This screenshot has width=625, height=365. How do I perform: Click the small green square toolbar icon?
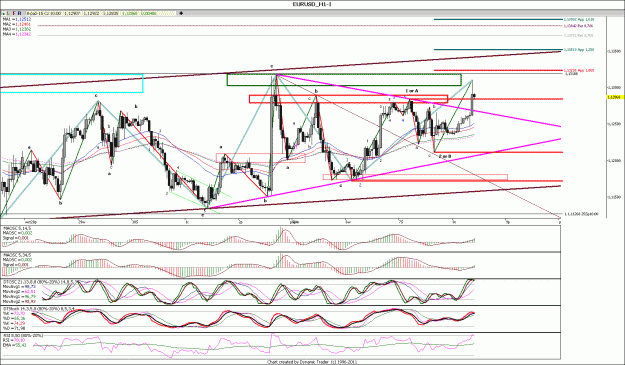tap(4, 14)
